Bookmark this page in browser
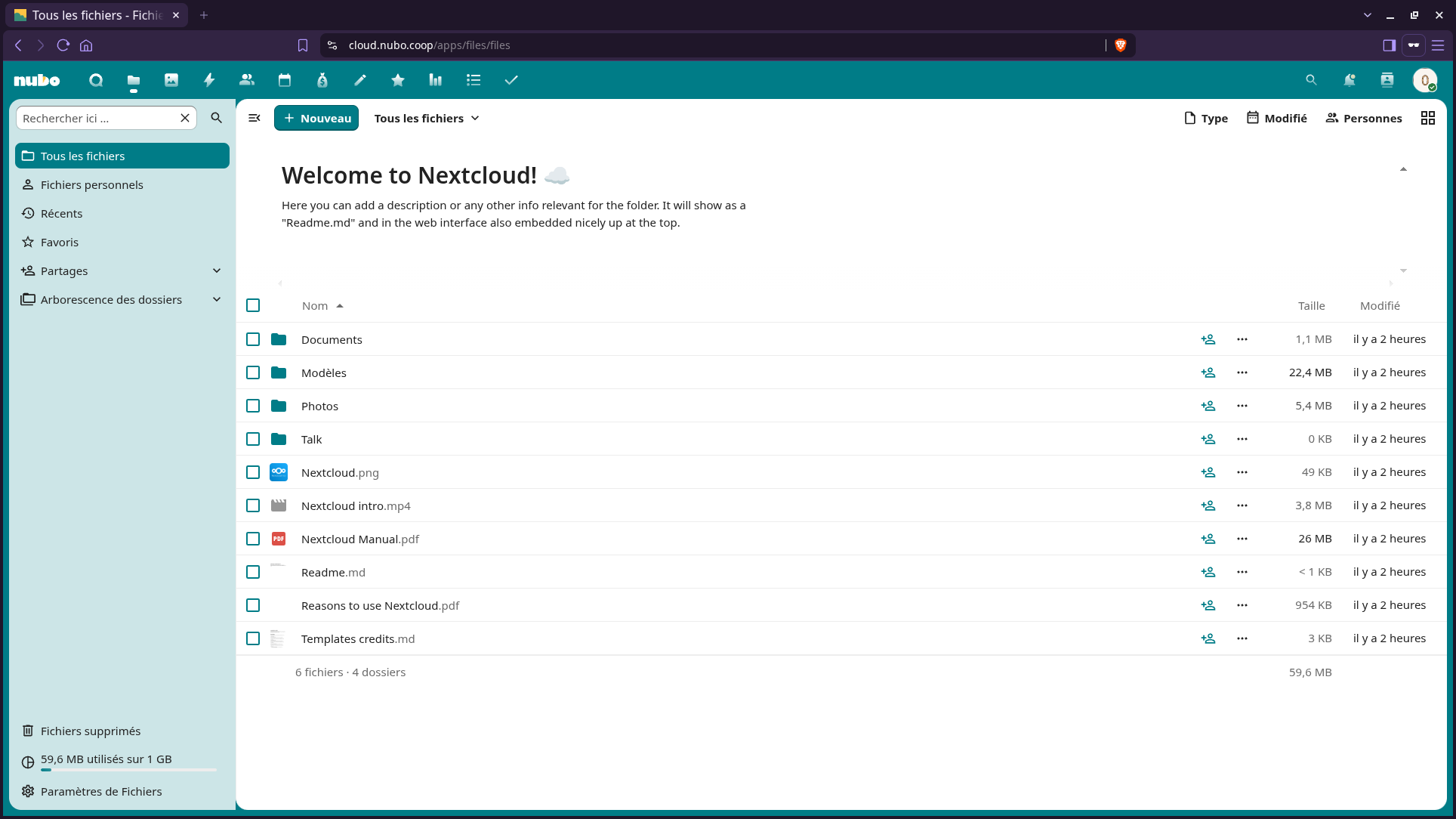This screenshot has height=819, width=1456. 303,45
